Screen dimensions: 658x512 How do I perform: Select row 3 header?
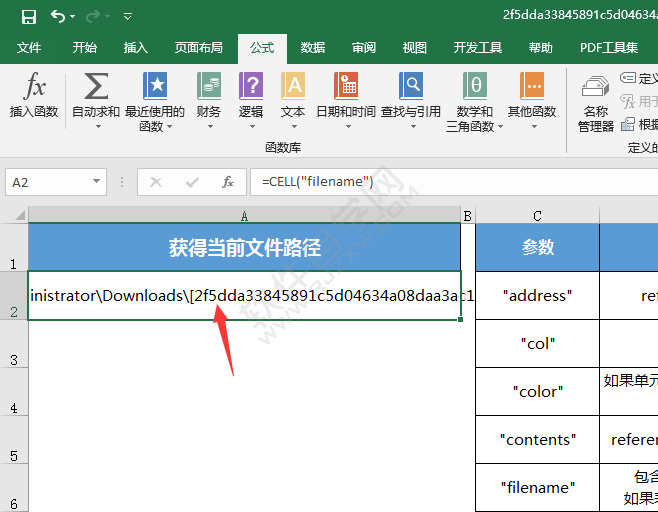pyautogui.click(x=14, y=344)
